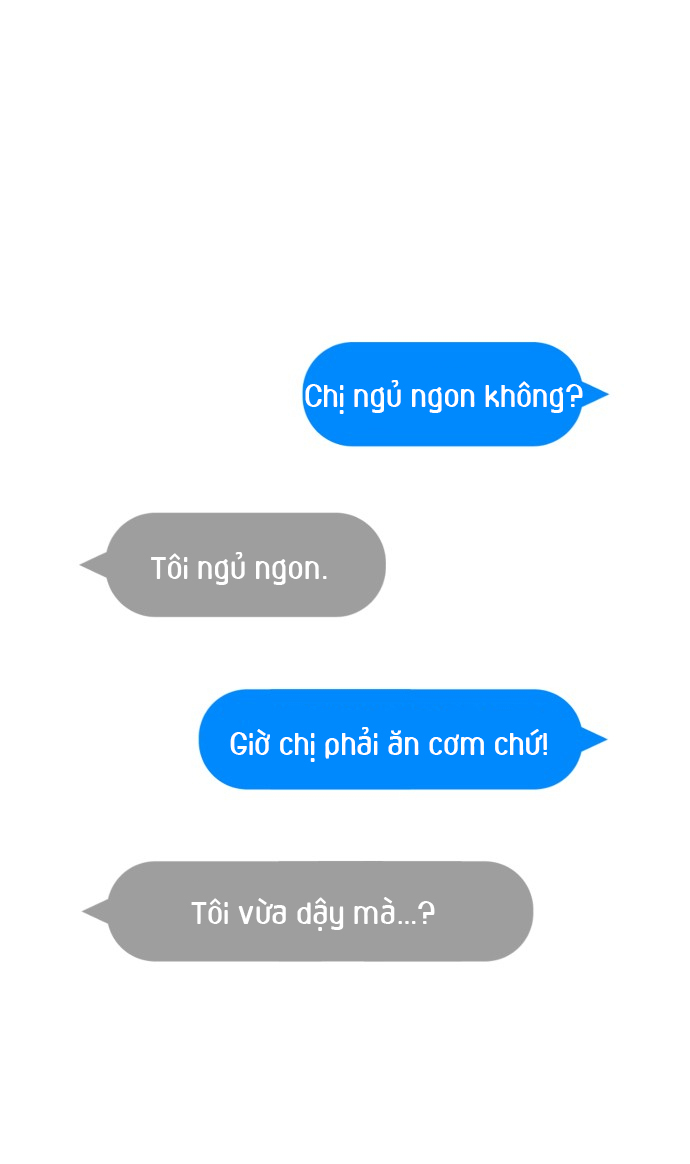Click the tail of the 'Tôi vừa dậy mà...?' bubble
This screenshot has height=1164, width=690.
click(95, 911)
